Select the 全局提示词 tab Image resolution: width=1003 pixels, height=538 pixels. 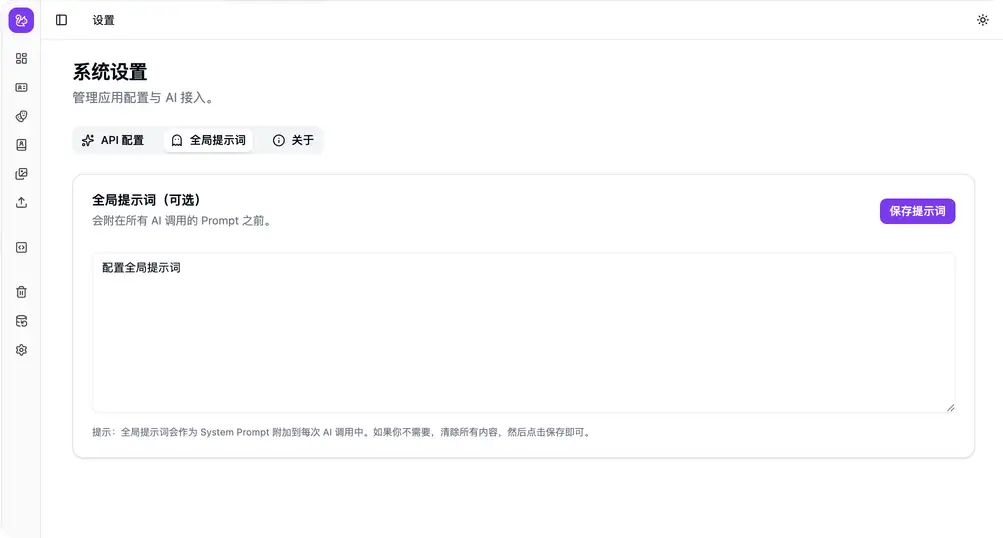pos(209,140)
